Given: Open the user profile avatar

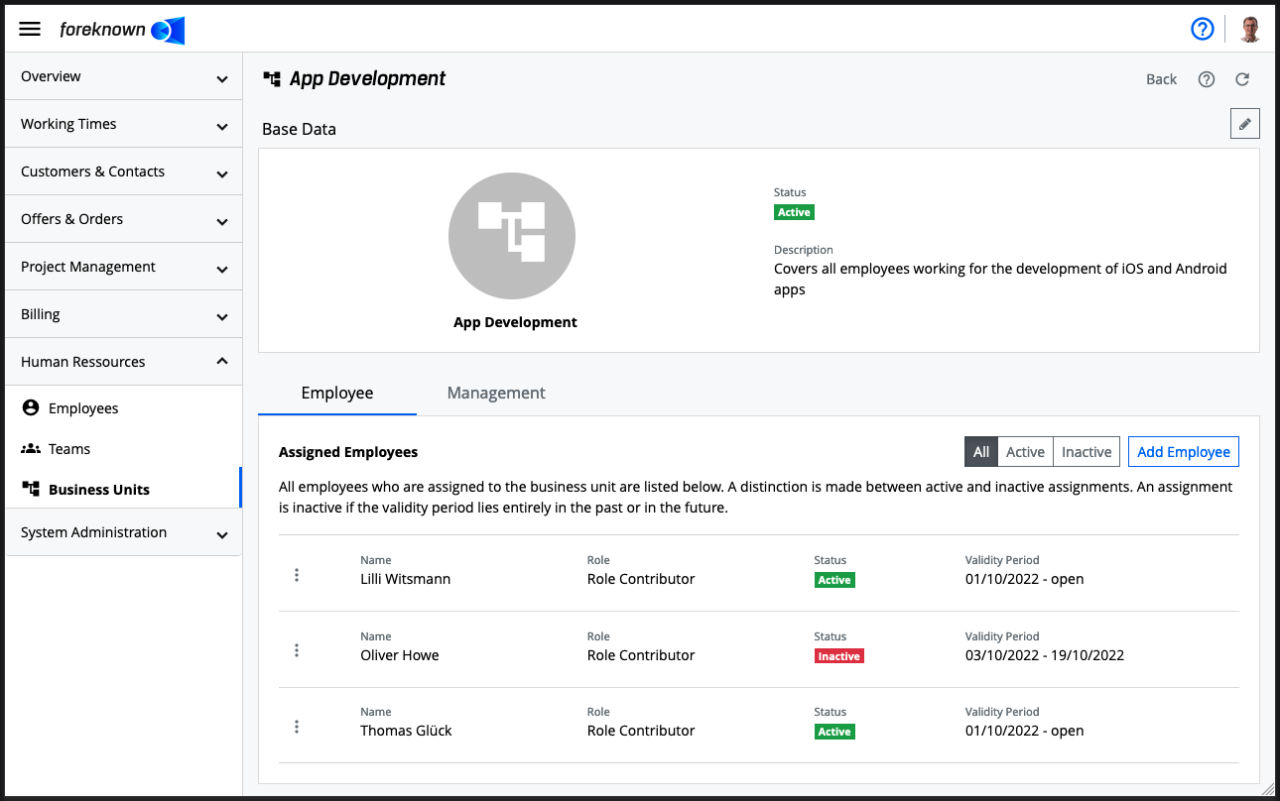Looking at the screenshot, I should (x=1249, y=29).
